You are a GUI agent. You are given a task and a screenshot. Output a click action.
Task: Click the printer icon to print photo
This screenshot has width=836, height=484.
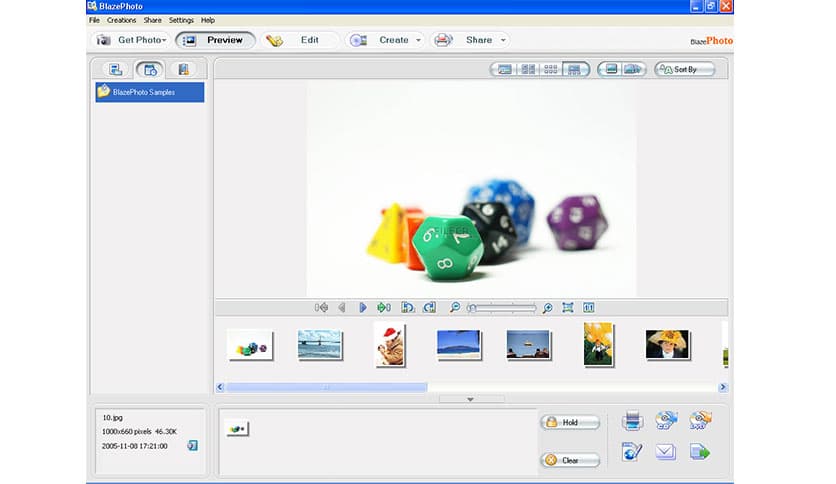tap(632, 420)
